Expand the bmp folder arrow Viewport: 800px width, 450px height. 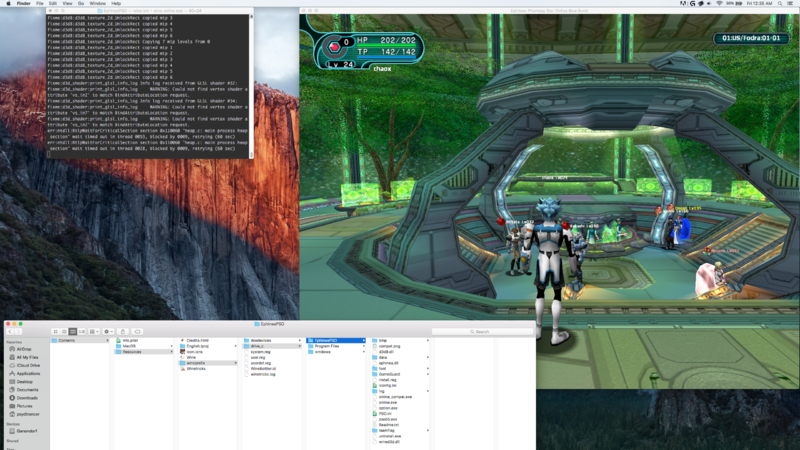click(x=428, y=340)
